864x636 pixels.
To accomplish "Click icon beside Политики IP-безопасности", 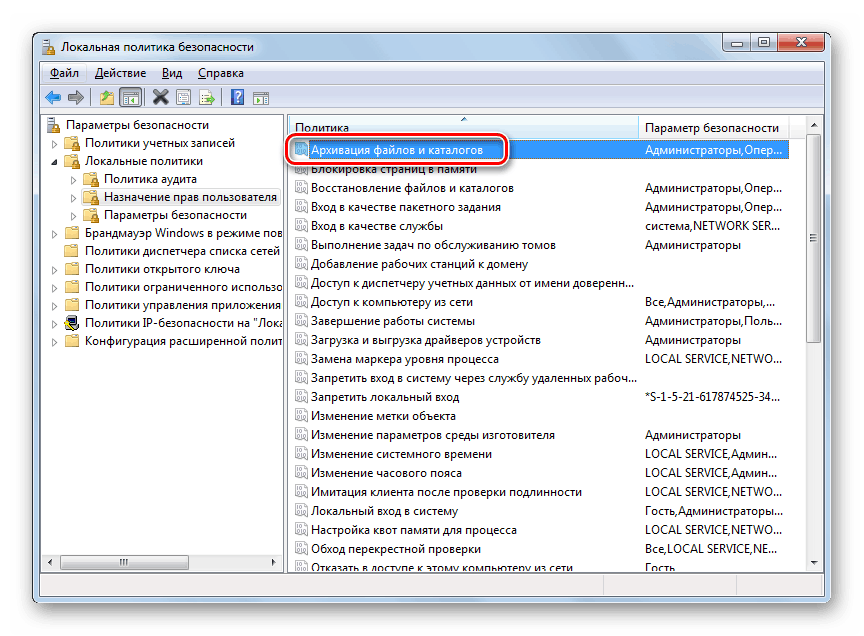I will 72,323.
